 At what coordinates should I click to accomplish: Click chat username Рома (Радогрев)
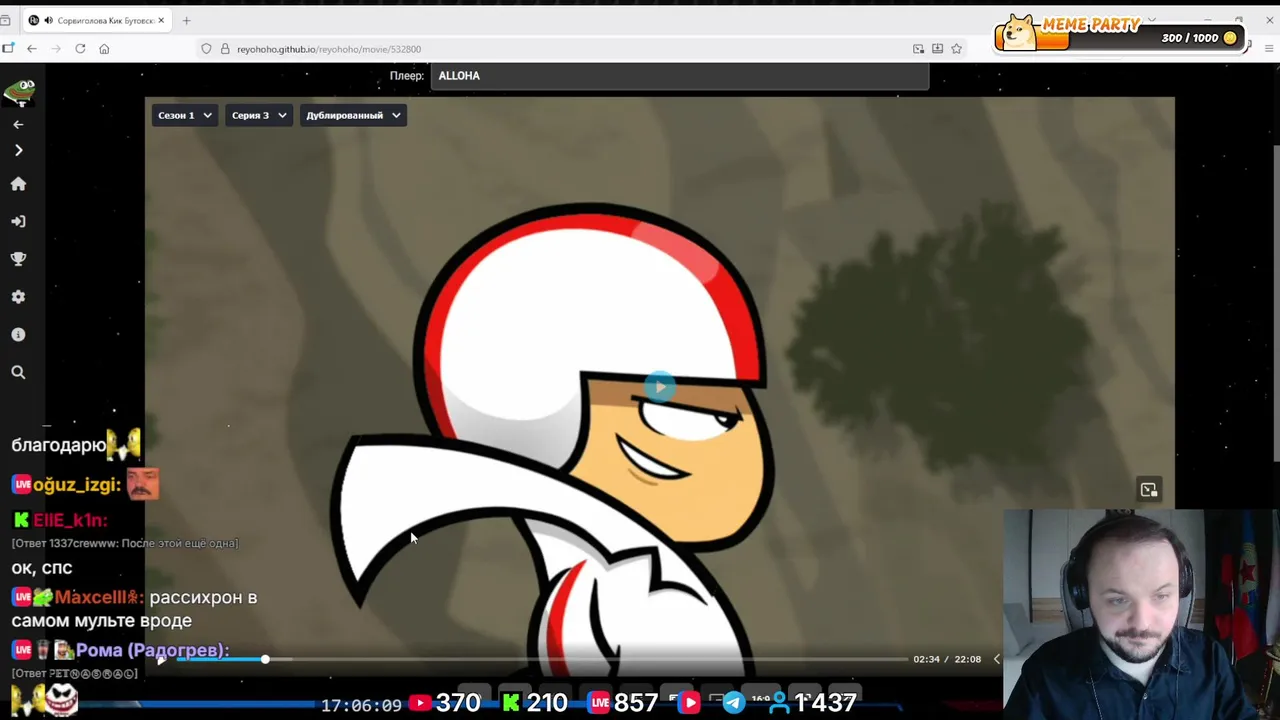[x=152, y=650]
